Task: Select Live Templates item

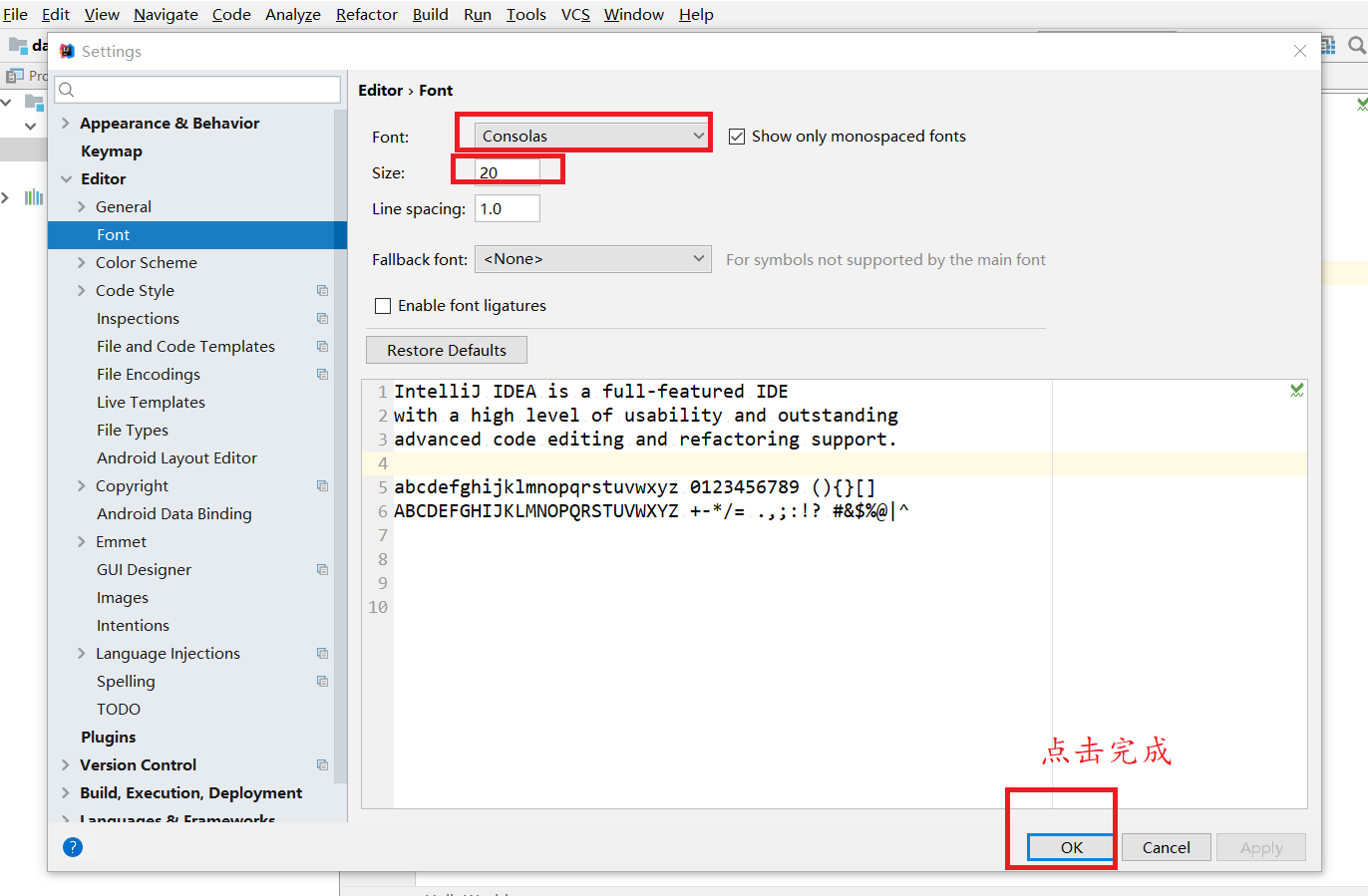Action: pyautogui.click(x=151, y=403)
